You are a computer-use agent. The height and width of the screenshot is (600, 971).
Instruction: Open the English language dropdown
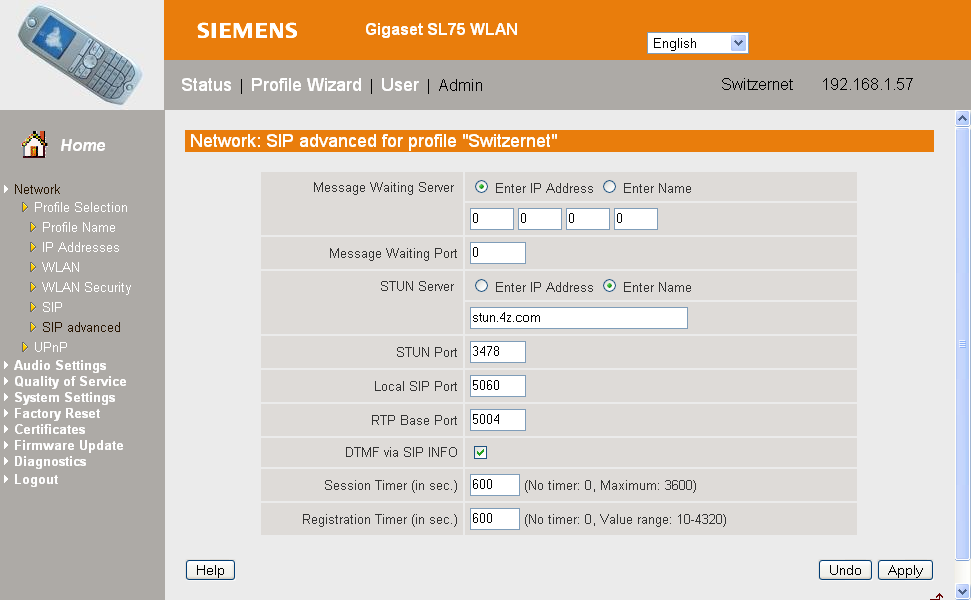[697, 43]
